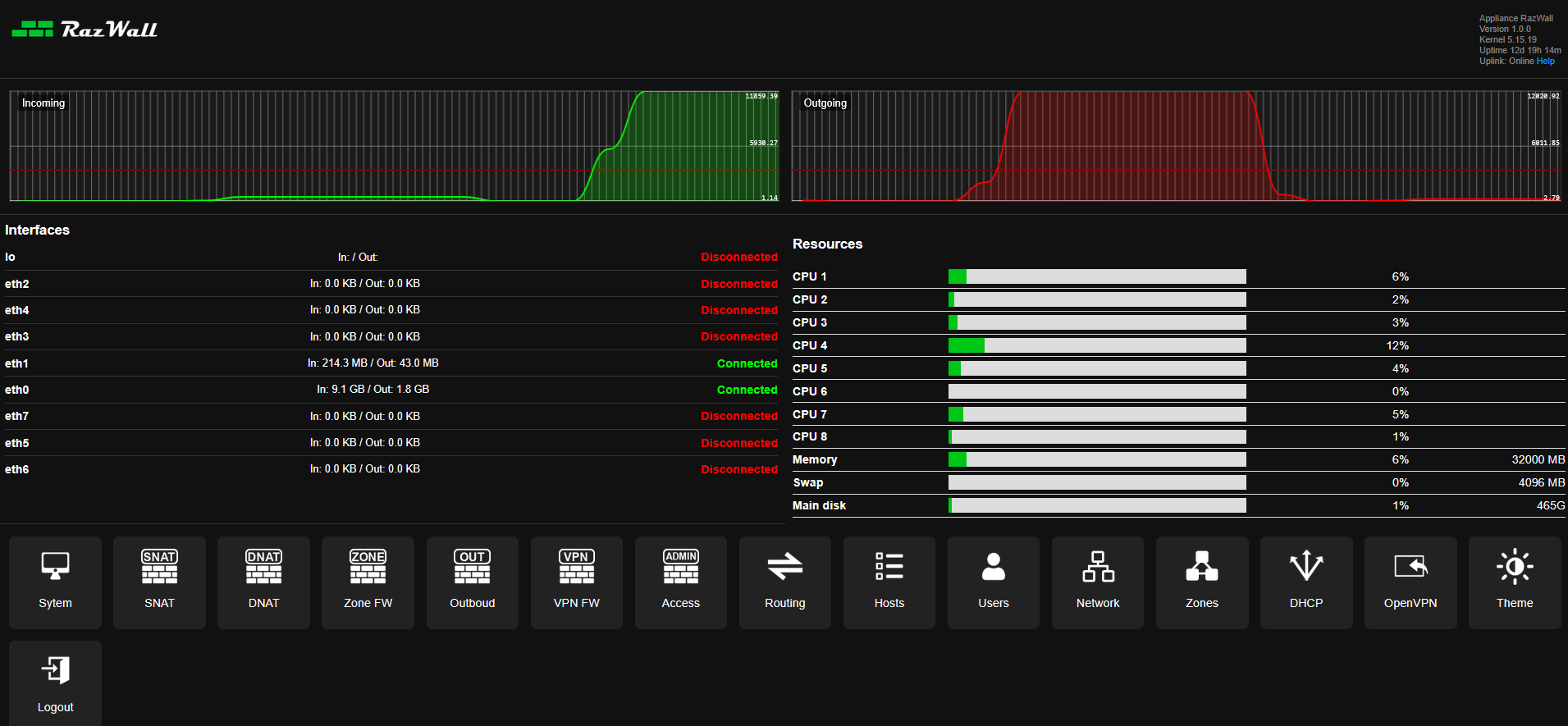The height and width of the screenshot is (726, 1568).
Task: Open the Sytem monitor icon tile
Action: [x=55, y=582]
